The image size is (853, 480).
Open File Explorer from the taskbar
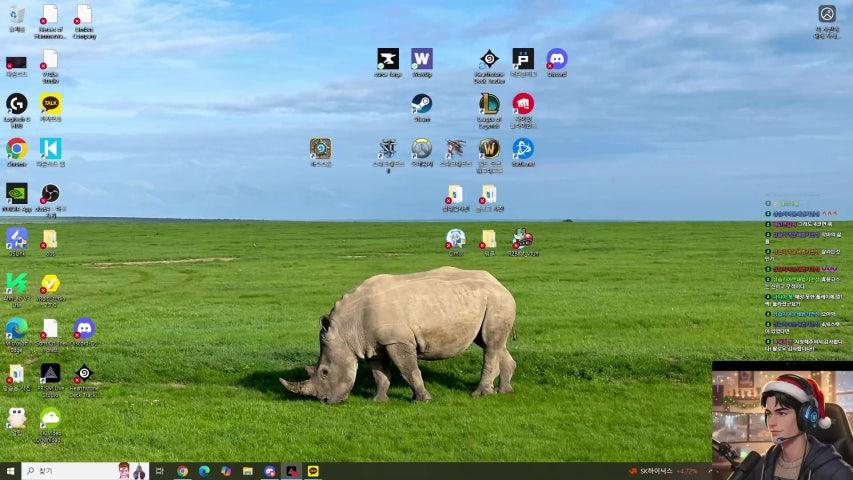pos(247,471)
